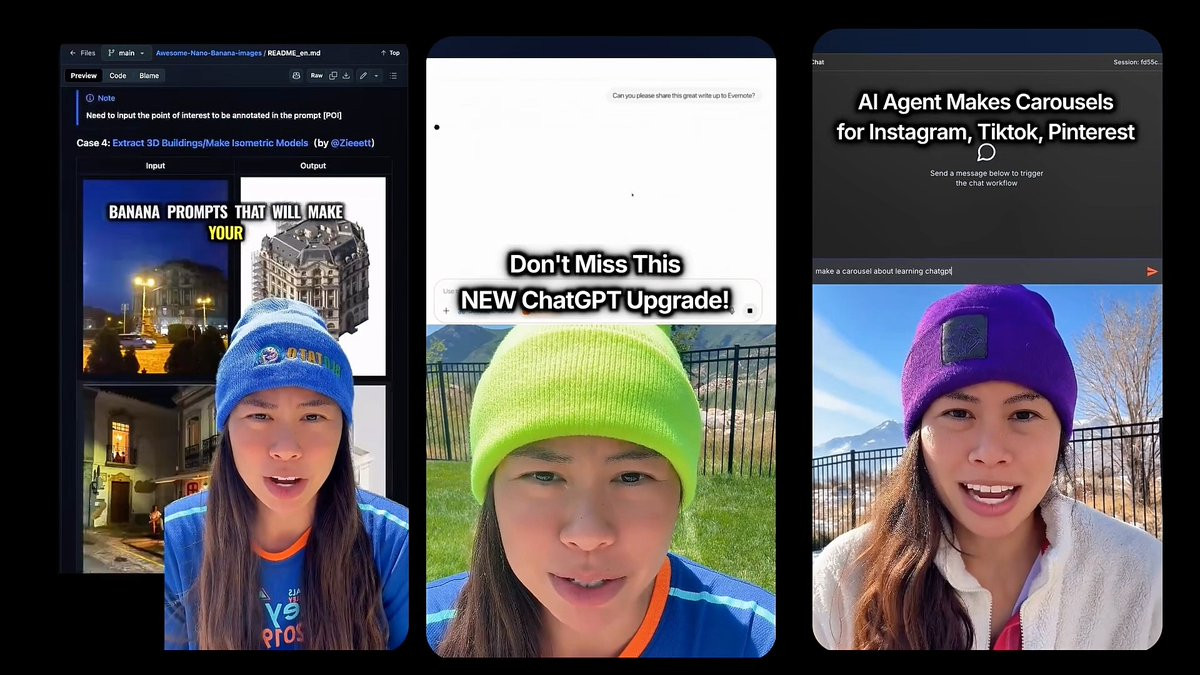Click the Input column header
Viewport: 1200px width, 675px height.
click(155, 166)
